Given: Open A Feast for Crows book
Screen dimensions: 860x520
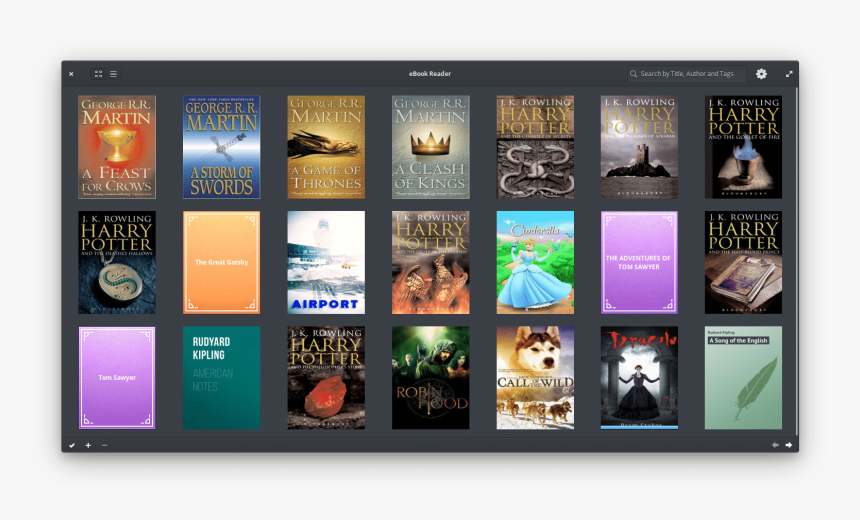Looking at the screenshot, I should [x=117, y=147].
